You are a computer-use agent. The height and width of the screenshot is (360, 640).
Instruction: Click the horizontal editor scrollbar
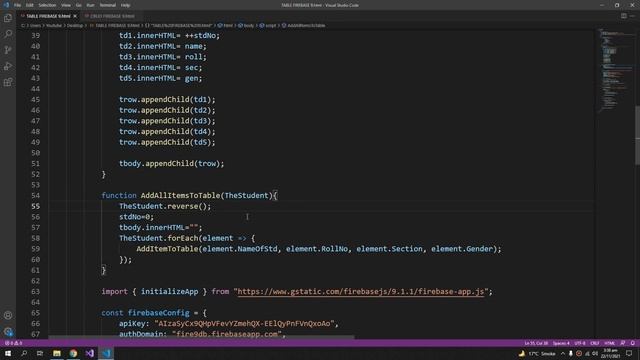tap(201, 337)
